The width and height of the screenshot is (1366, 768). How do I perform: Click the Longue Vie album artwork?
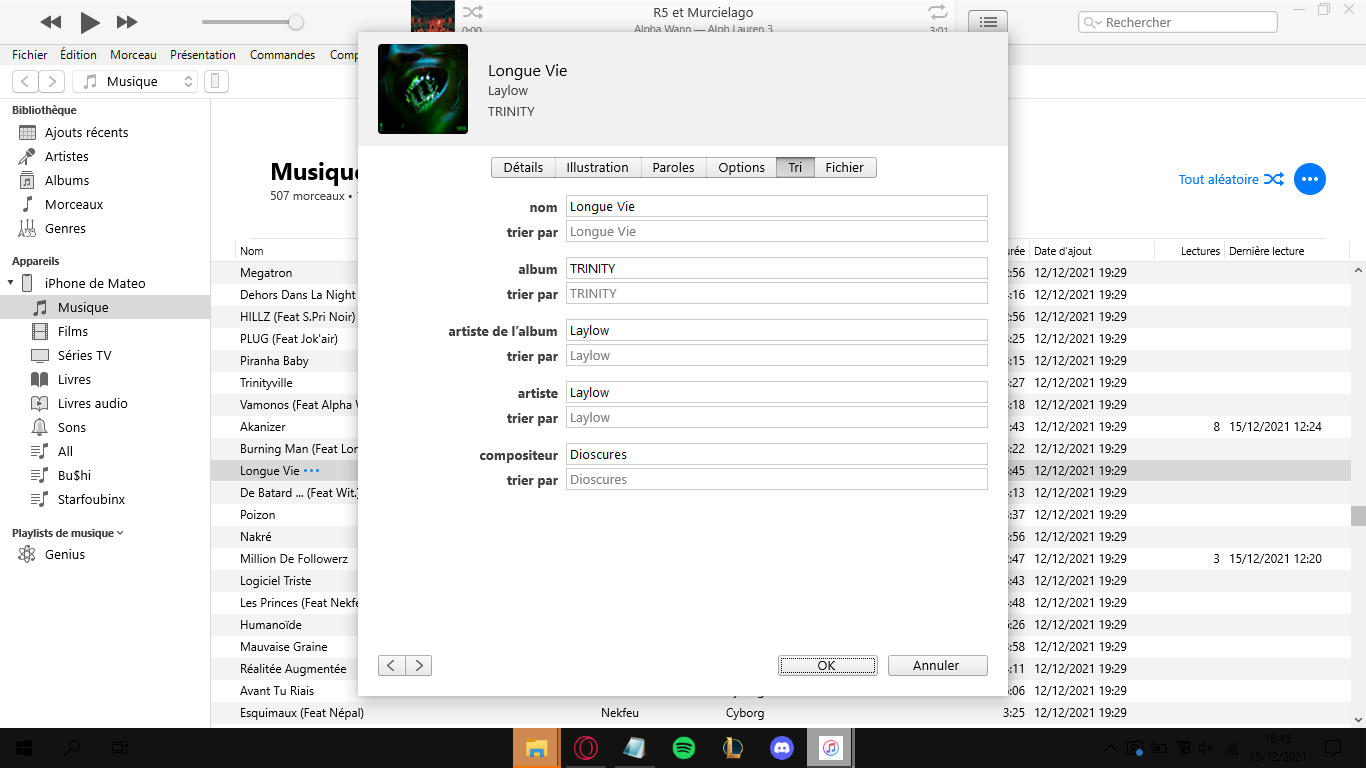[x=423, y=89]
